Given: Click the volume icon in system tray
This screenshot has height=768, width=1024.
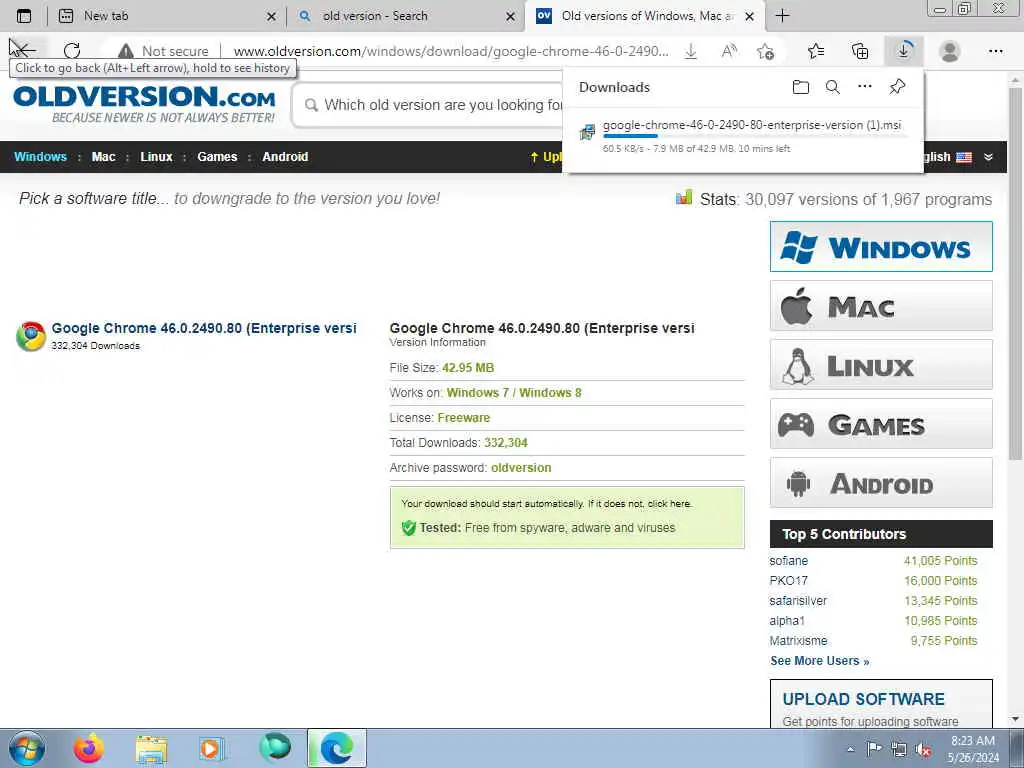Looking at the screenshot, I should pos(923,750).
